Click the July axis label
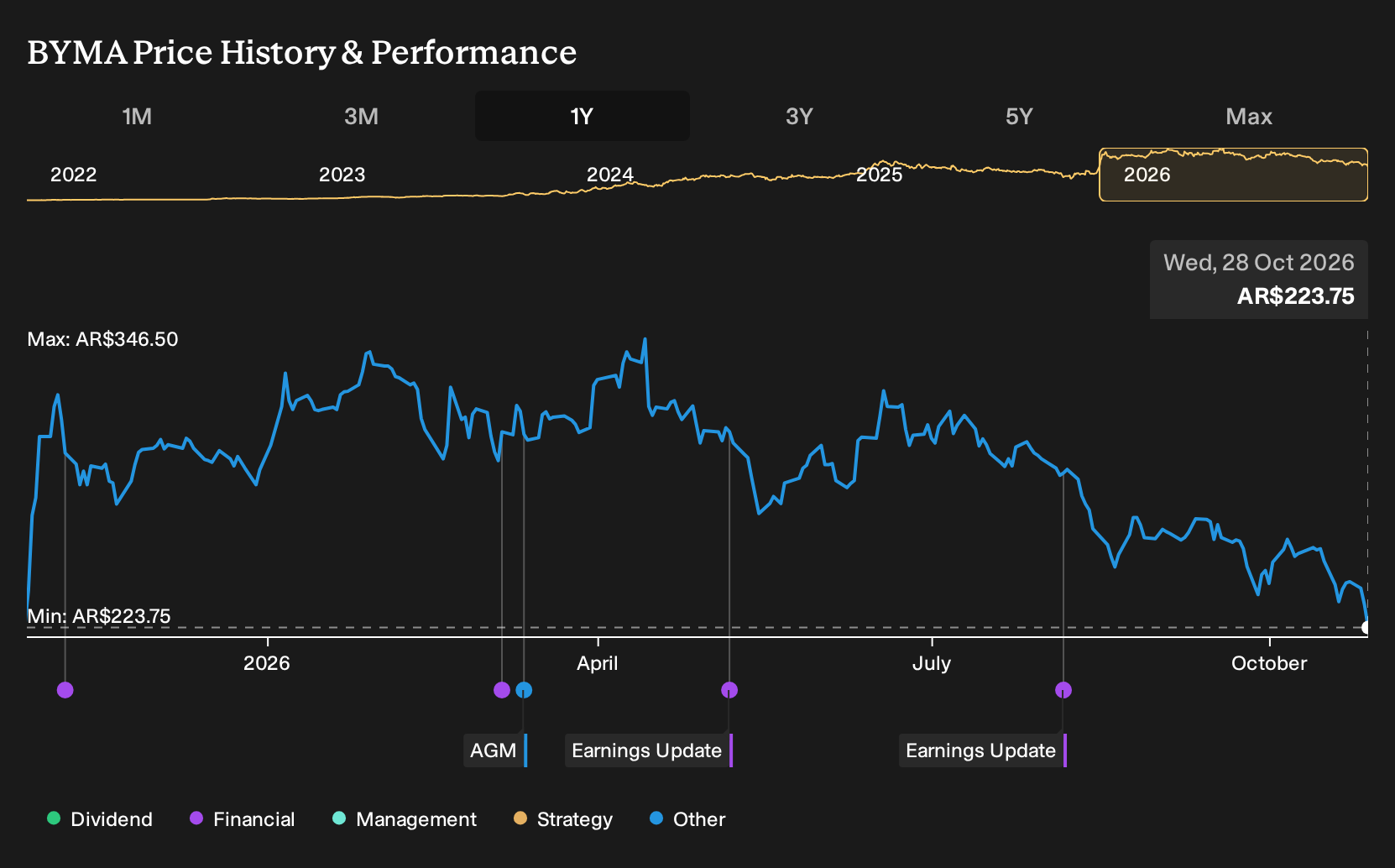 (932, 663)
